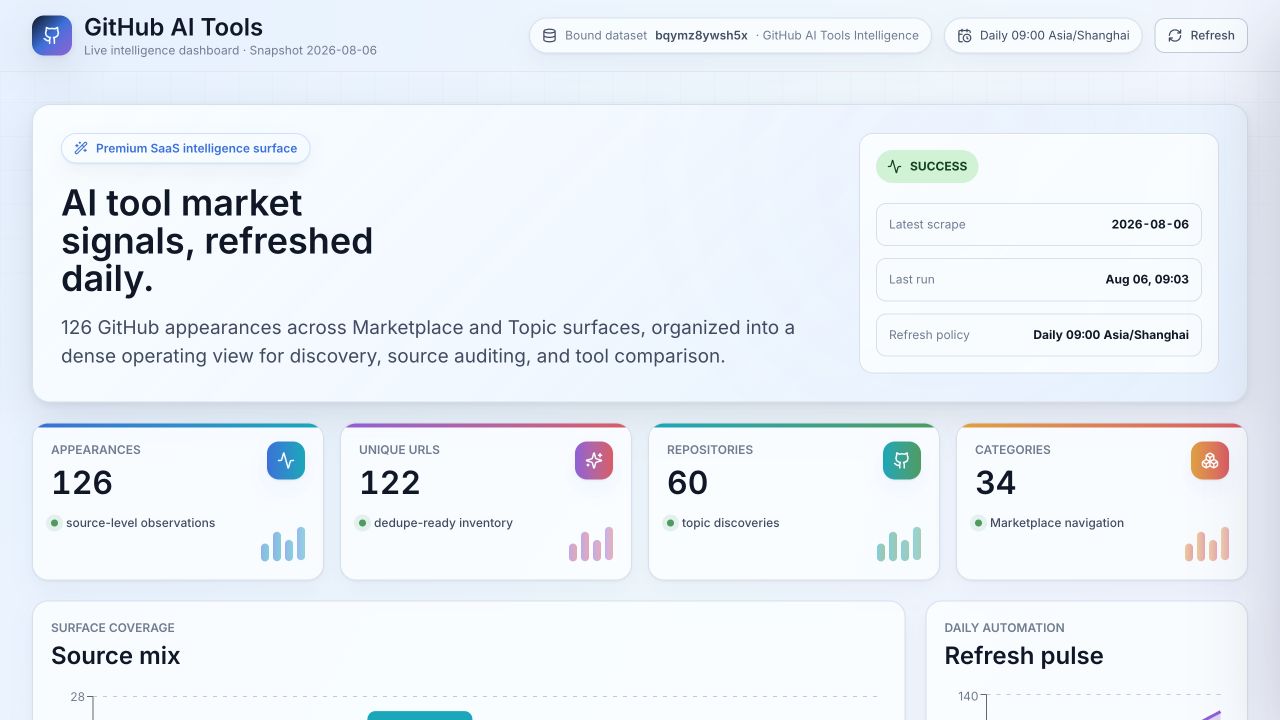Click the calendar icon in schedule pill

(x=965, y=36)
